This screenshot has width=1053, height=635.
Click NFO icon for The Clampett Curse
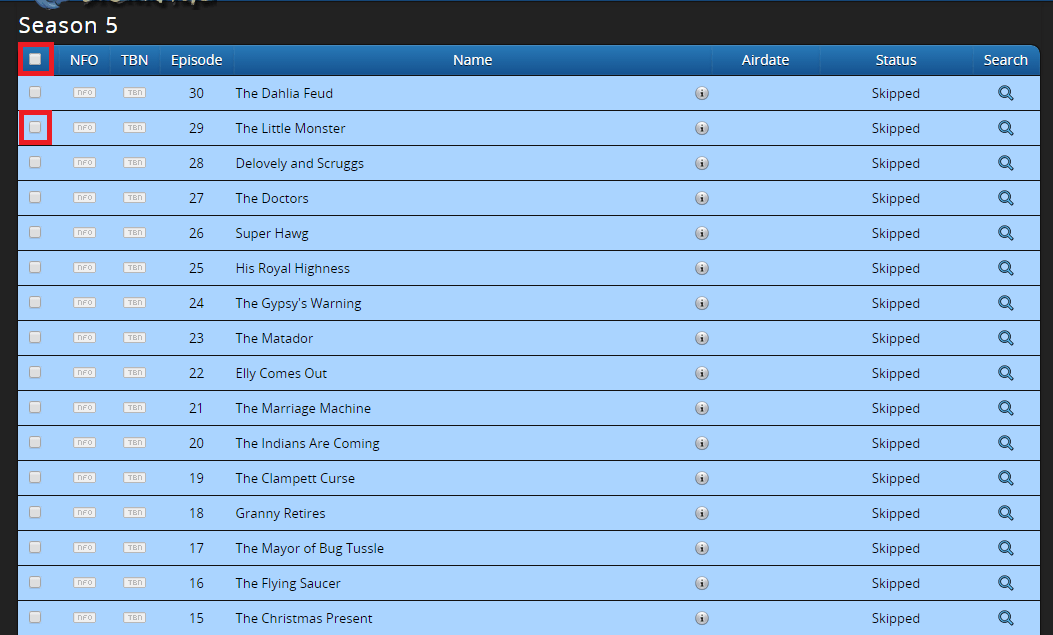(84, 478)
